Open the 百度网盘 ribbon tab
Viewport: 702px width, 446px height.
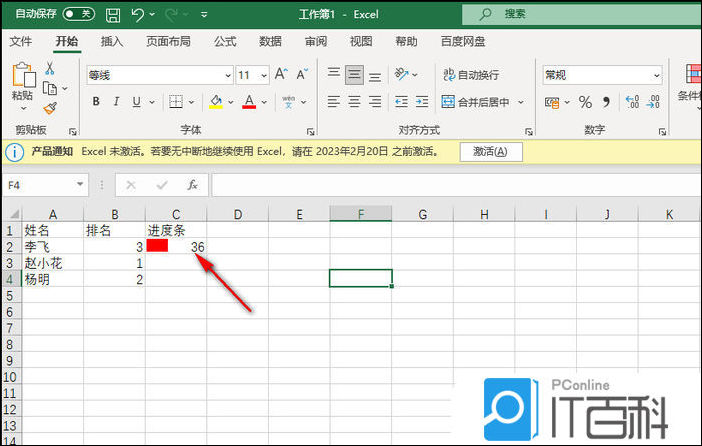click(463, 42)
